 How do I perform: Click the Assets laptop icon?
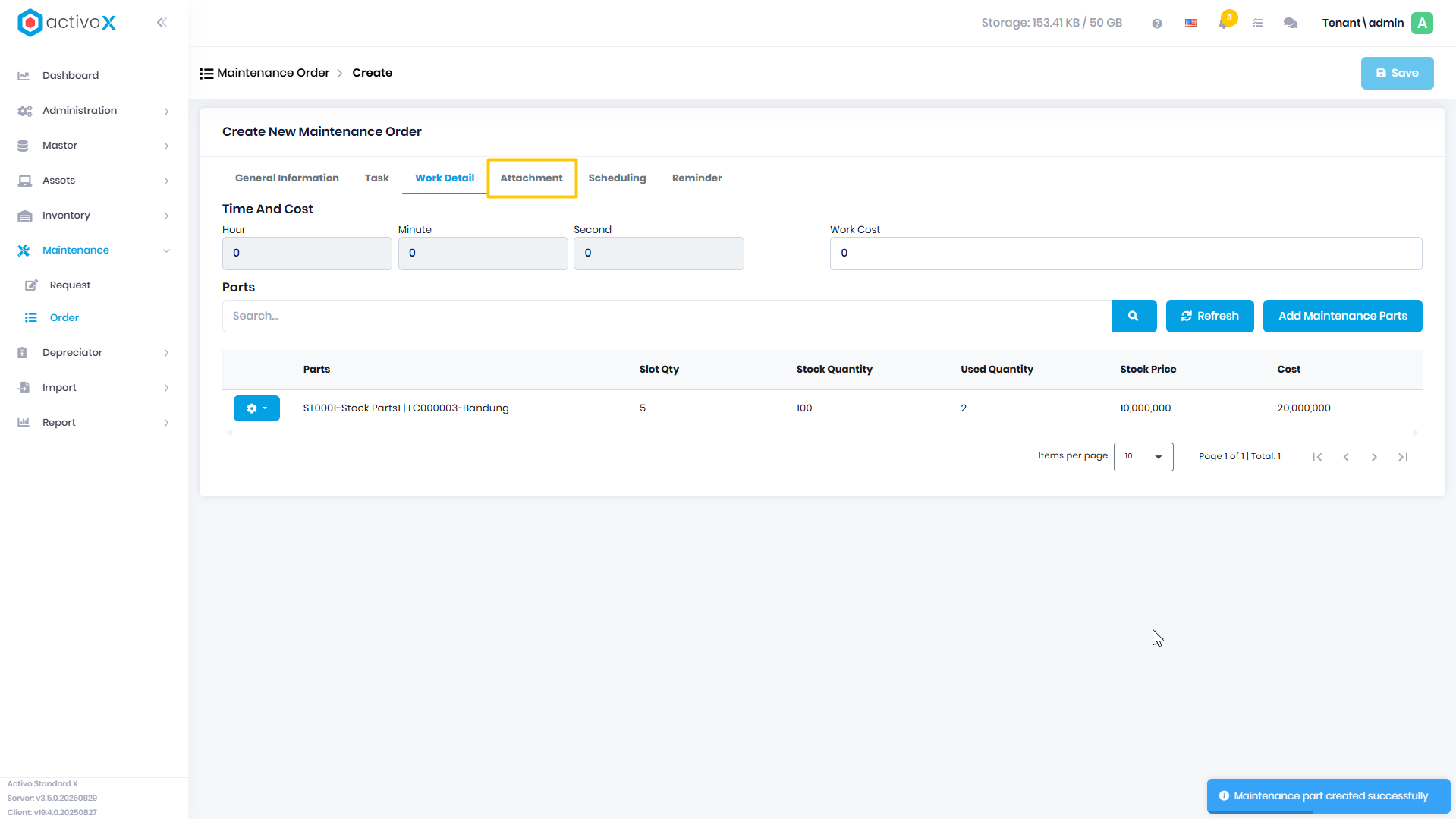24,181
